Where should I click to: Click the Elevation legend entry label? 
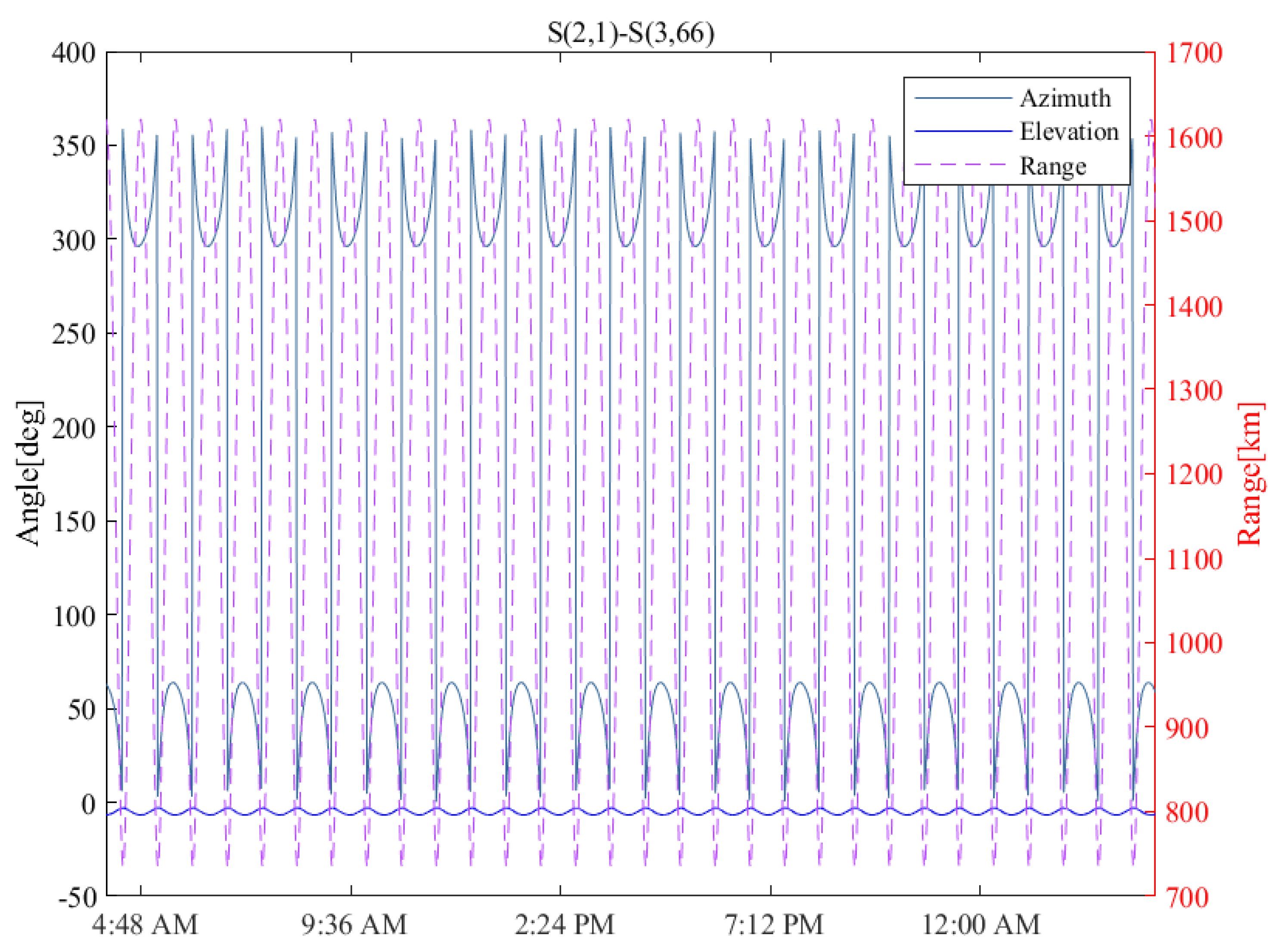(1069, 132)
